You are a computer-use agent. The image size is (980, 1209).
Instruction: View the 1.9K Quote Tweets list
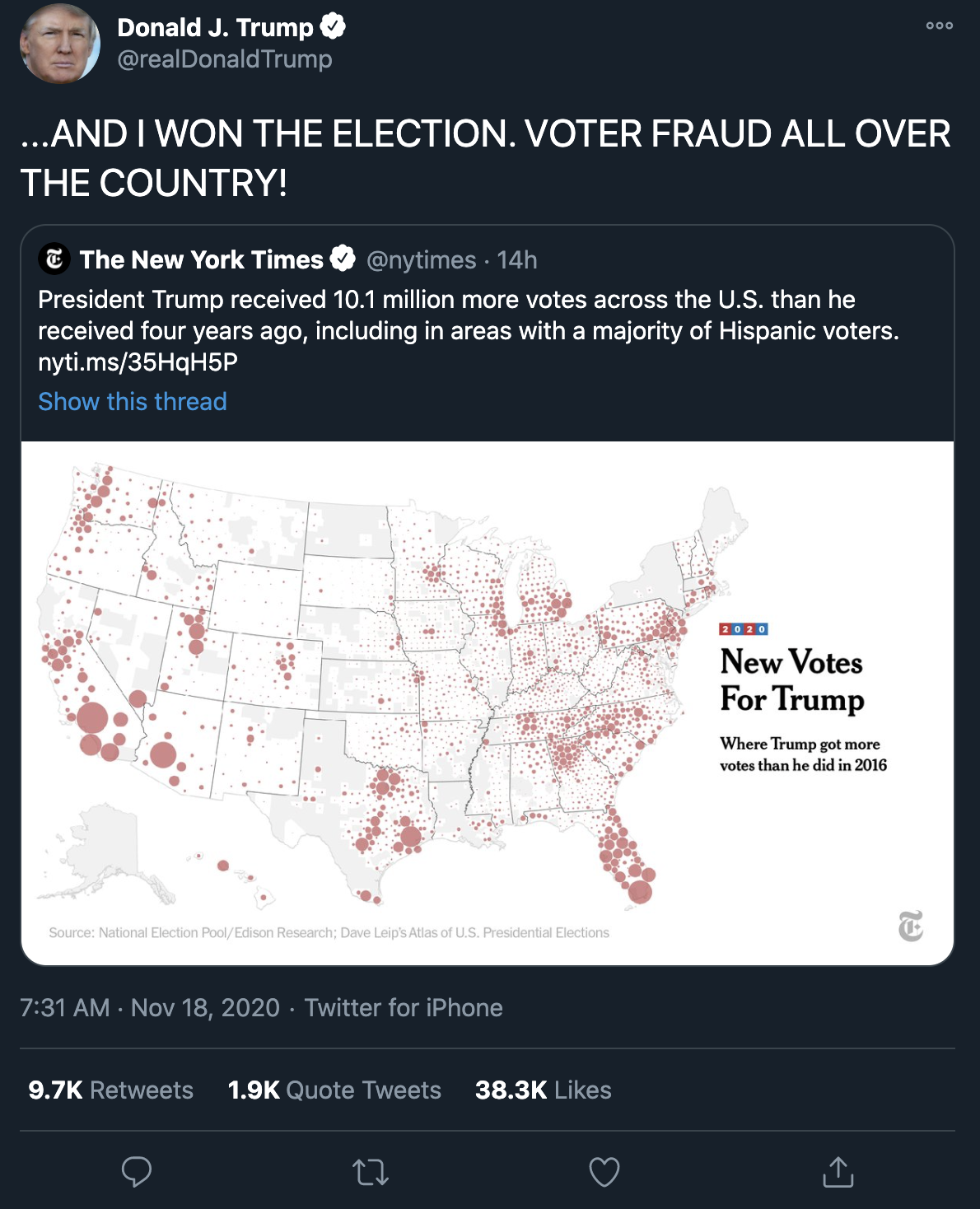pyautogui.click(x=334, y=1090)
